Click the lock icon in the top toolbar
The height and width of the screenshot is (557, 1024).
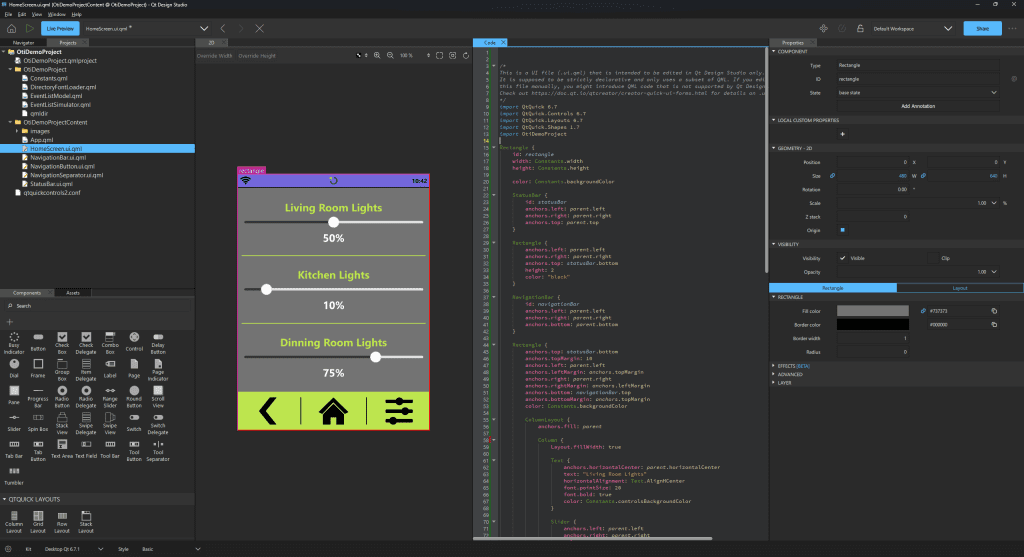[860, 29]
